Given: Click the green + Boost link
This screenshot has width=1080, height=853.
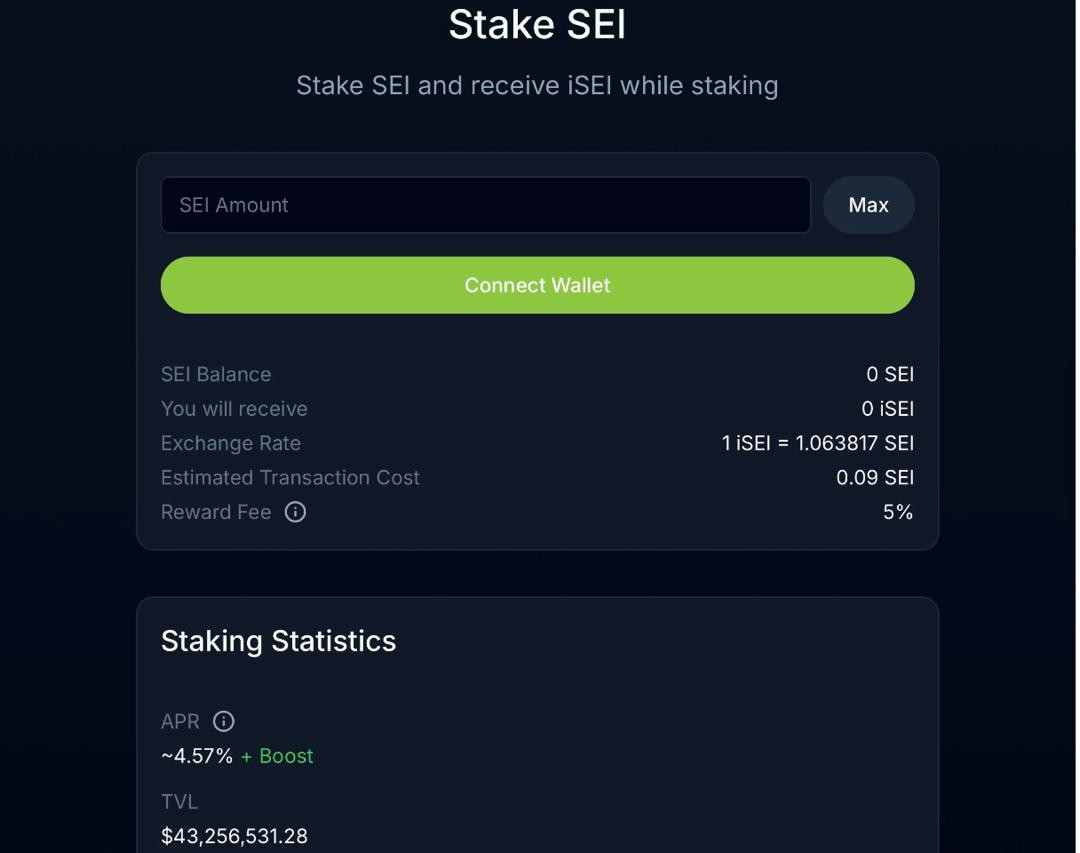Looking at the screenshot, I should [277, 756].
